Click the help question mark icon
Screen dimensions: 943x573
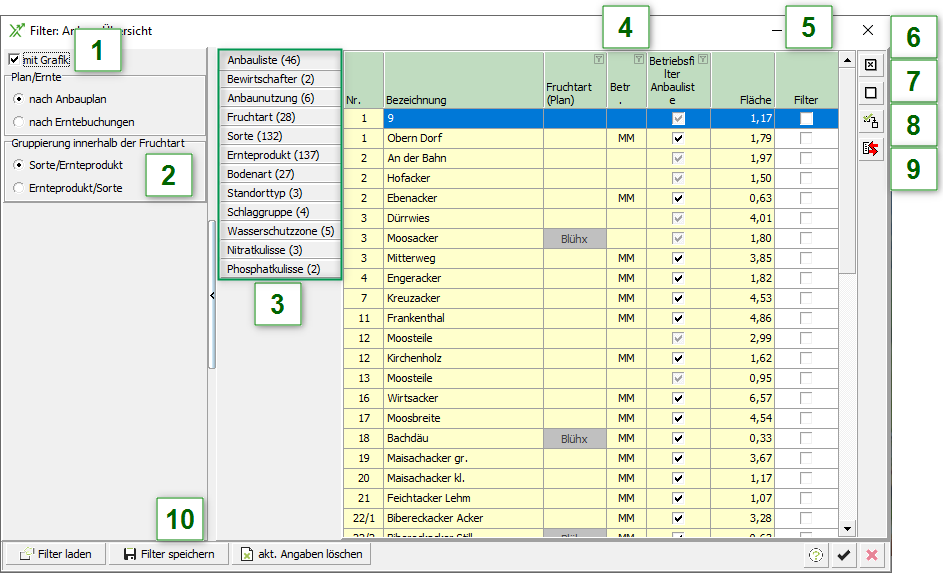point(817,555)
